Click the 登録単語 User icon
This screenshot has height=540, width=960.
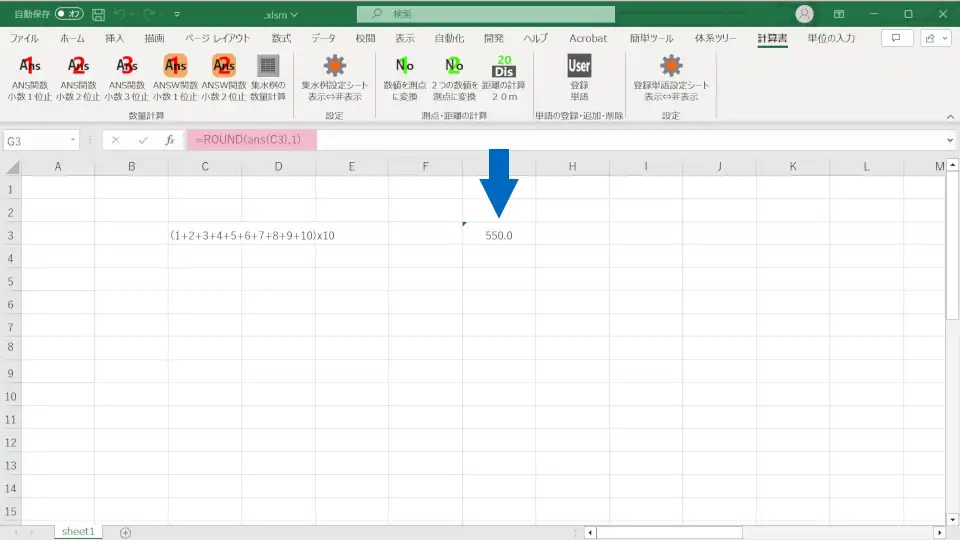click(579, 67)
